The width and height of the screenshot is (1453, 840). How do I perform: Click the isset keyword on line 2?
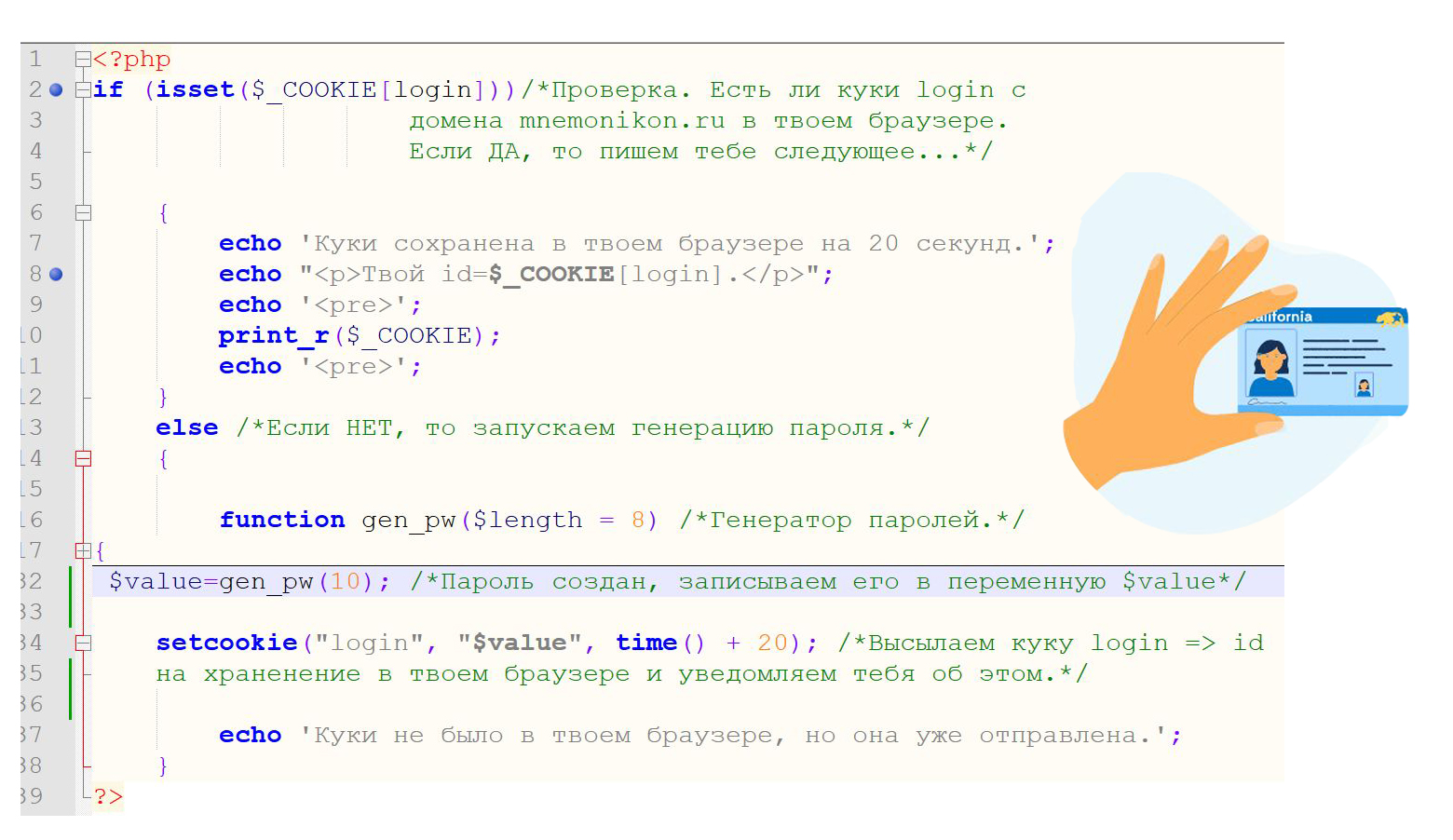pos(195,90)
